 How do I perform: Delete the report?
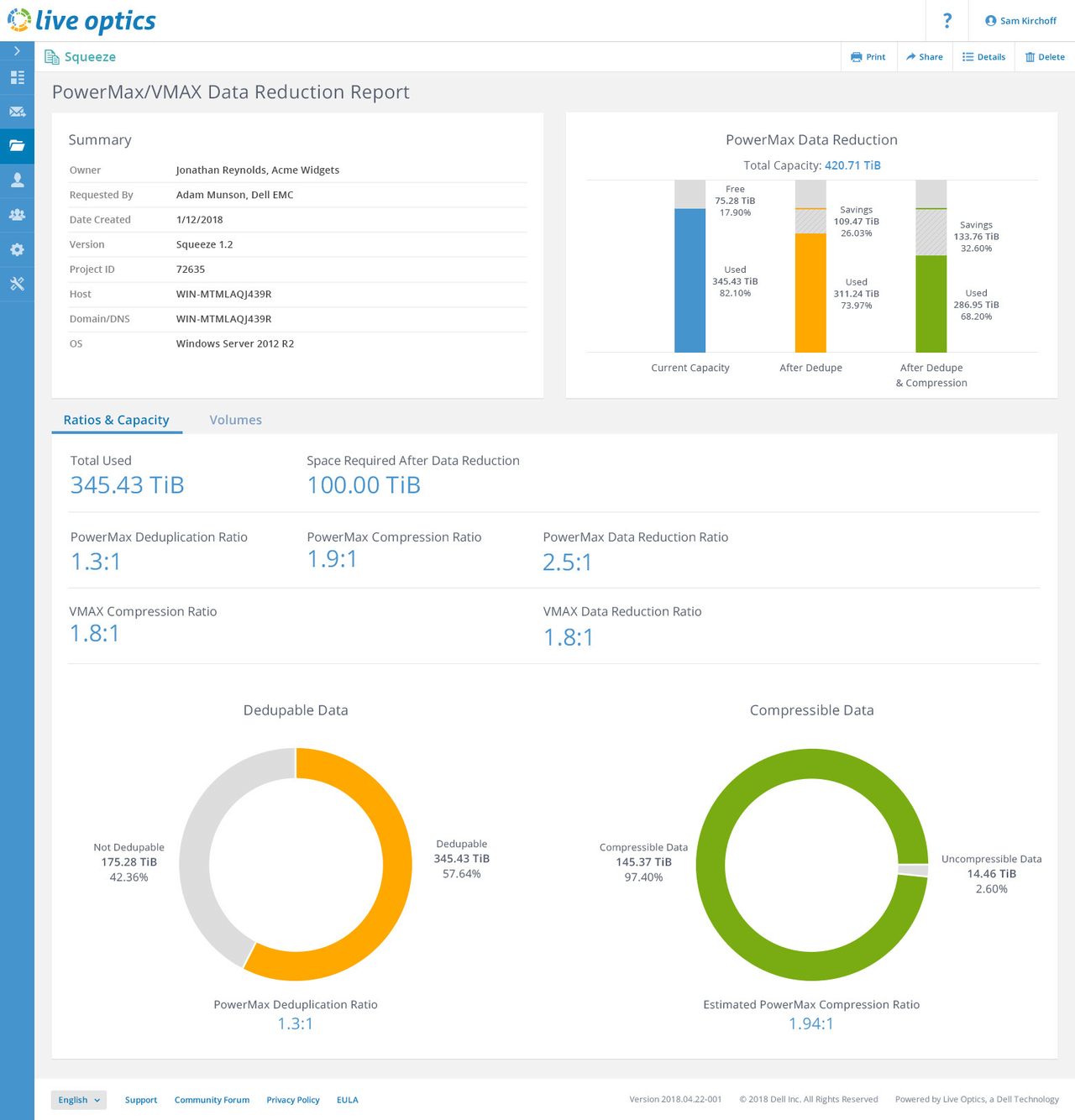pos(1045,57)
